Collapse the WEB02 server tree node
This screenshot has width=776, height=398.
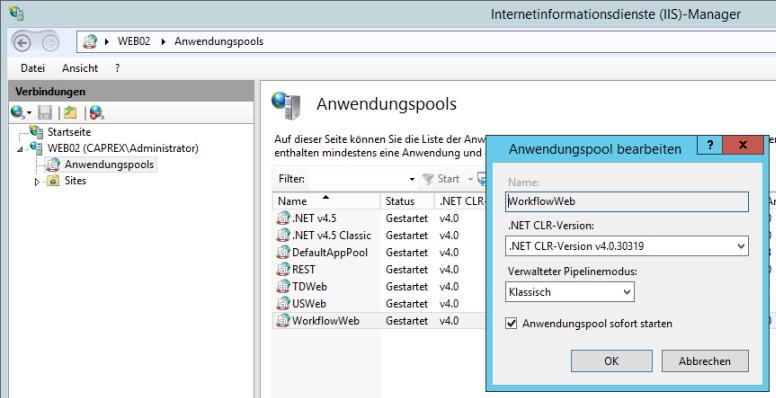point(20,149)
